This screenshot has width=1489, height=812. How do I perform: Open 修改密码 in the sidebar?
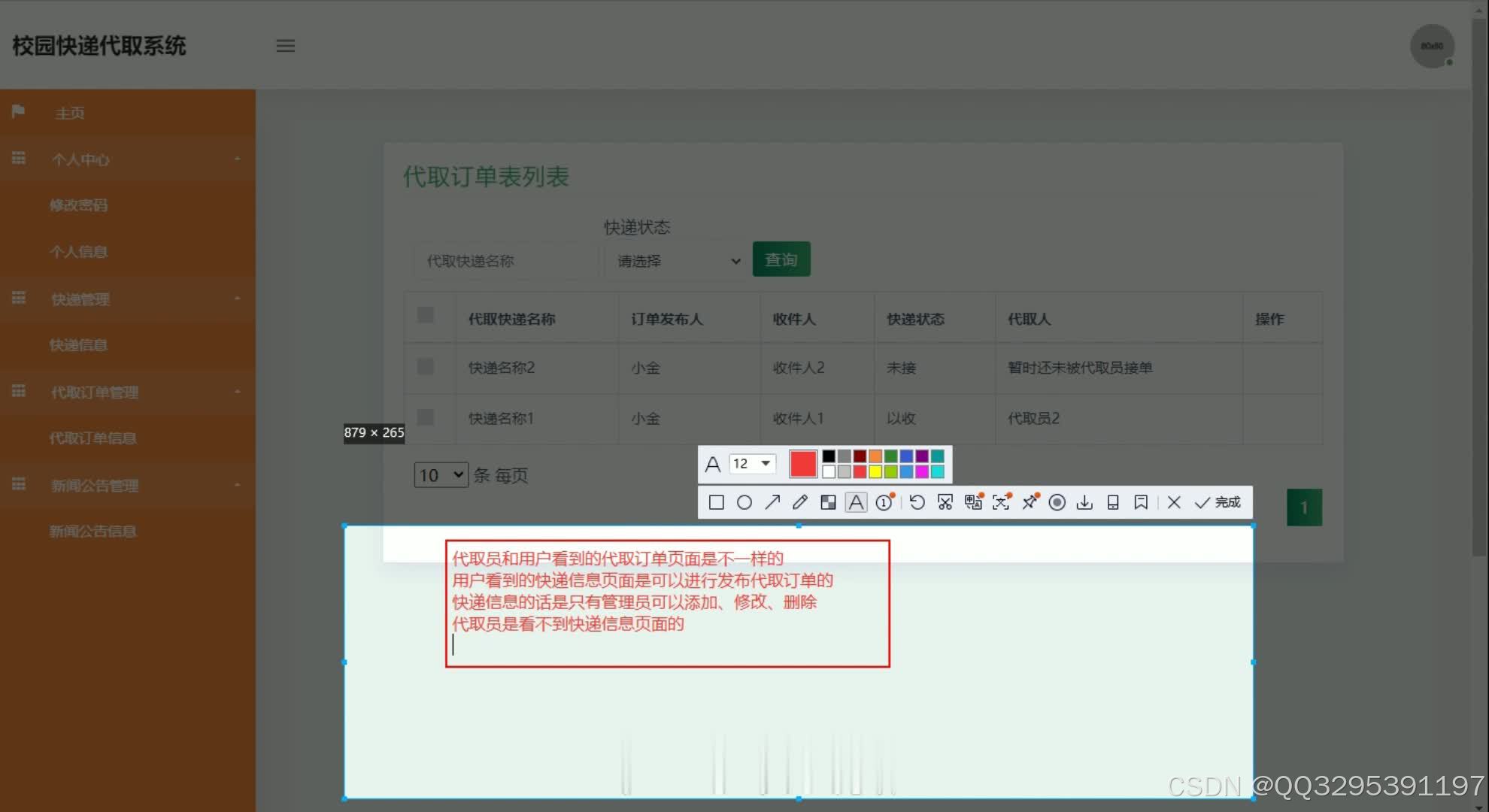78,205
